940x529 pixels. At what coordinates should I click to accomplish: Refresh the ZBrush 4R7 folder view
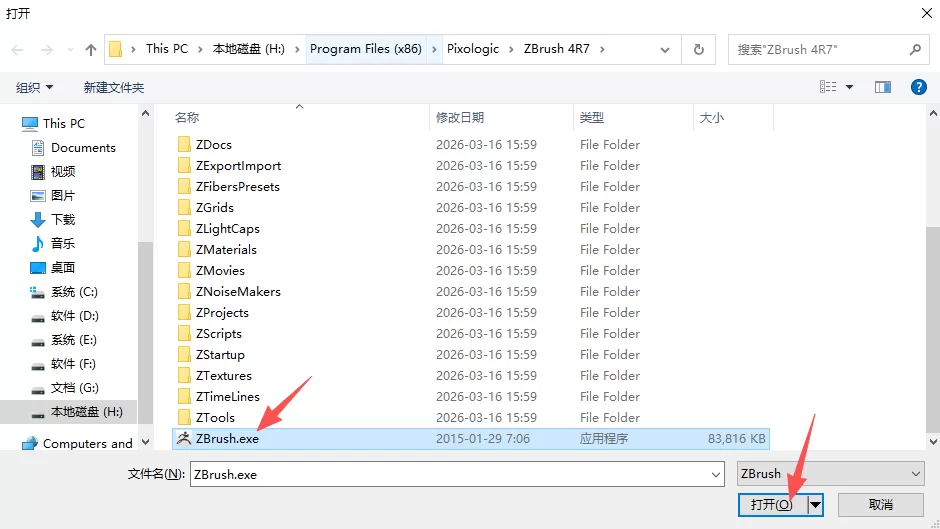coord(698,50)
